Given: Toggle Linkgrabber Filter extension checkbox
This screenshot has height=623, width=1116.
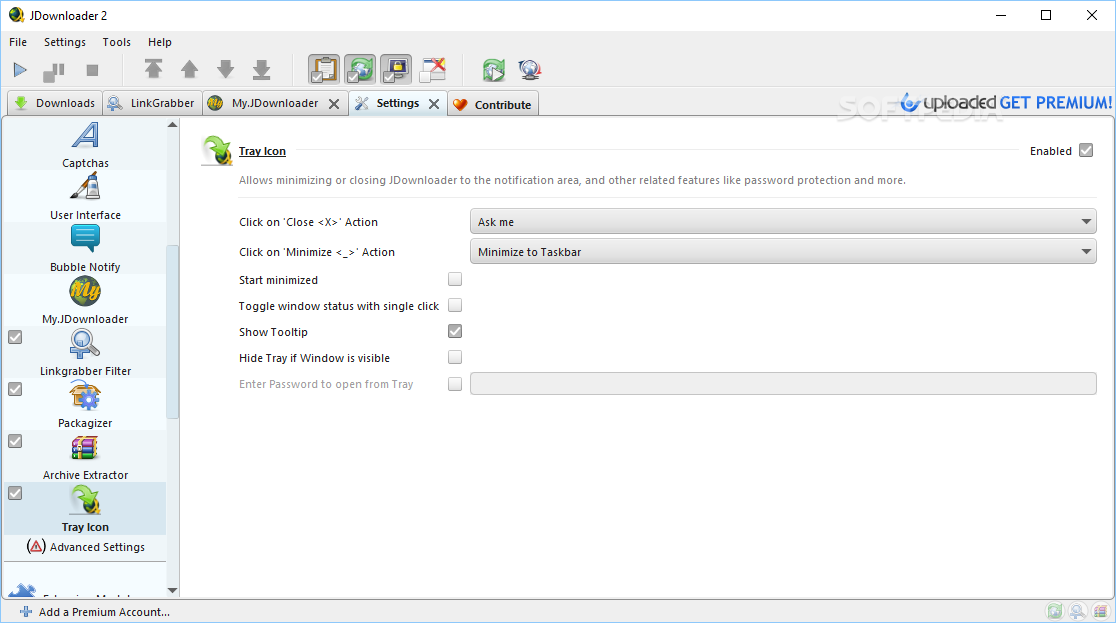Looking at the screenshot, I should click(x=15, y=337).
